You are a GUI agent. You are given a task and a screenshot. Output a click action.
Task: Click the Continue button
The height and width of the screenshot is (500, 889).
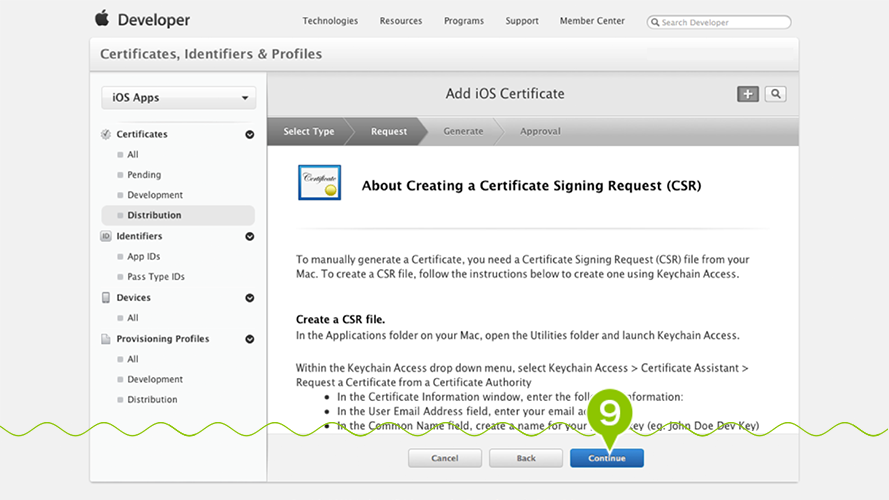[607, 458]
